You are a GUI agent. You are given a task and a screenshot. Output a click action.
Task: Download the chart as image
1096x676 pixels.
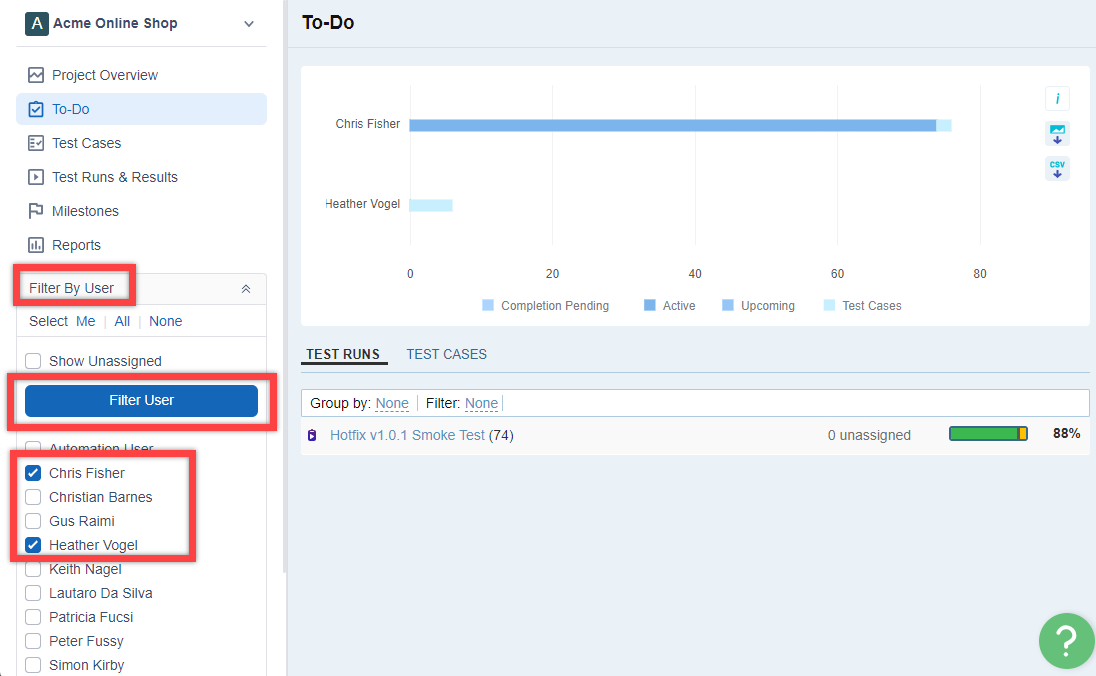point(1057,134)
